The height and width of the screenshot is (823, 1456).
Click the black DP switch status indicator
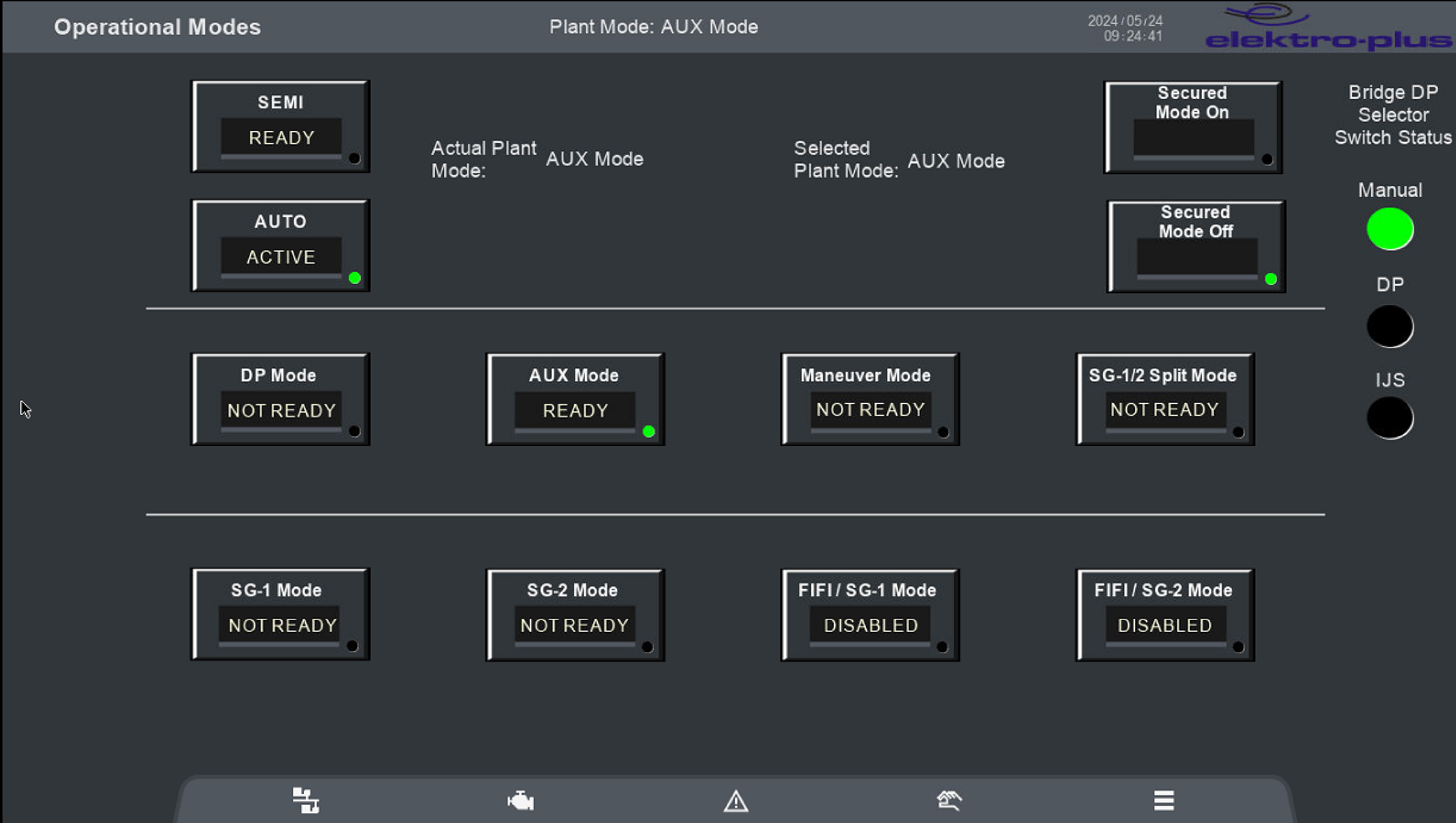(1390, 326)
